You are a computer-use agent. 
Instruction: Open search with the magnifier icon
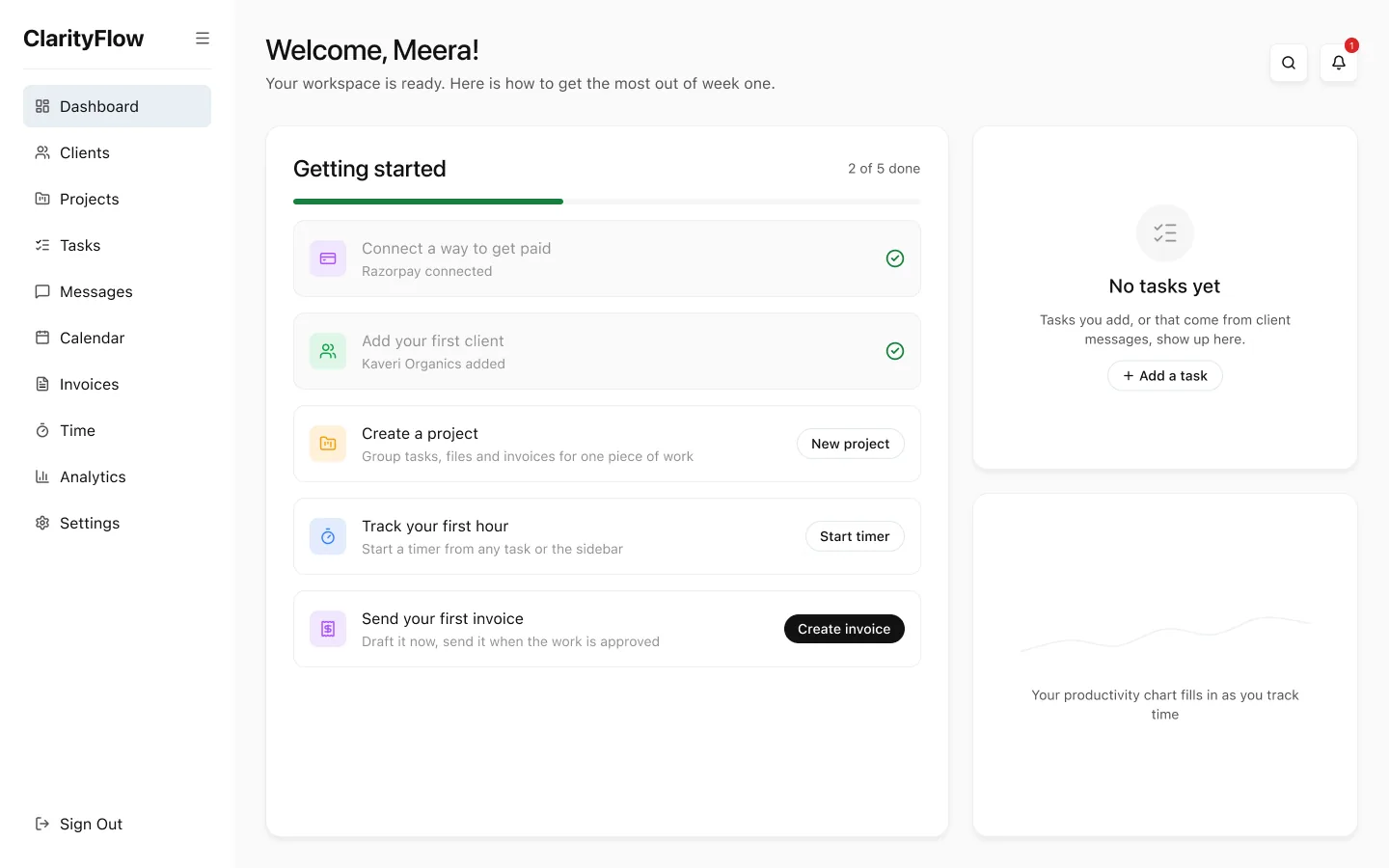(1289, 63)
